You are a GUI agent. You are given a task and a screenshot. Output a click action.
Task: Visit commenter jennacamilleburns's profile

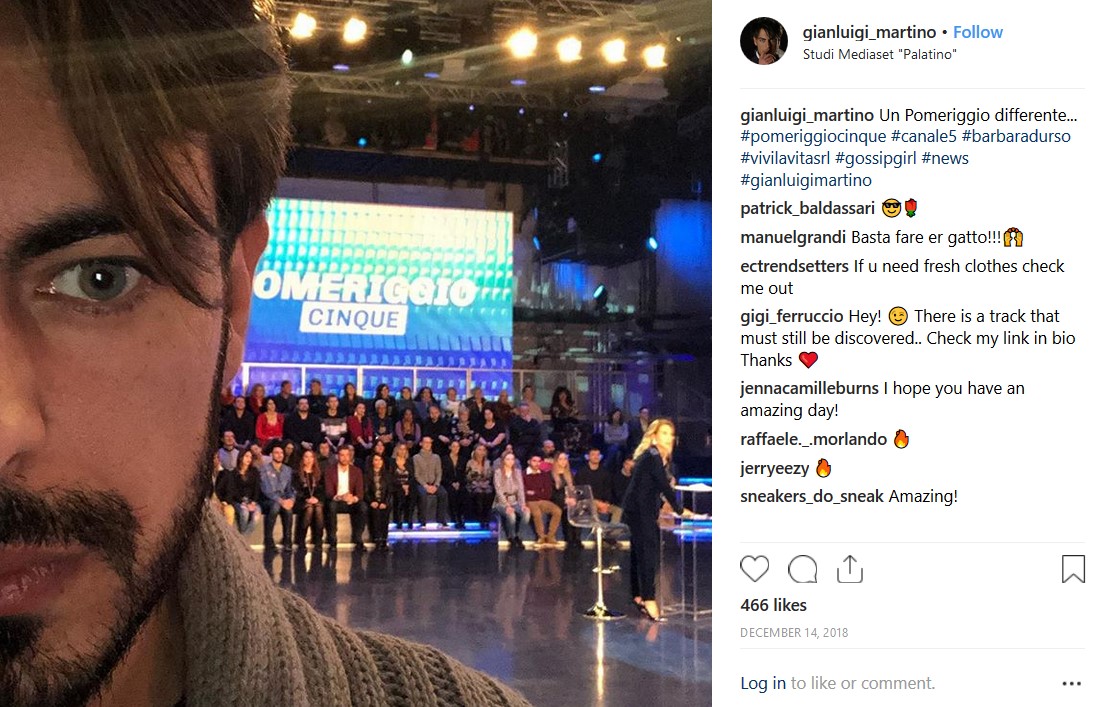pyautogui.click(x=809, y=388)
